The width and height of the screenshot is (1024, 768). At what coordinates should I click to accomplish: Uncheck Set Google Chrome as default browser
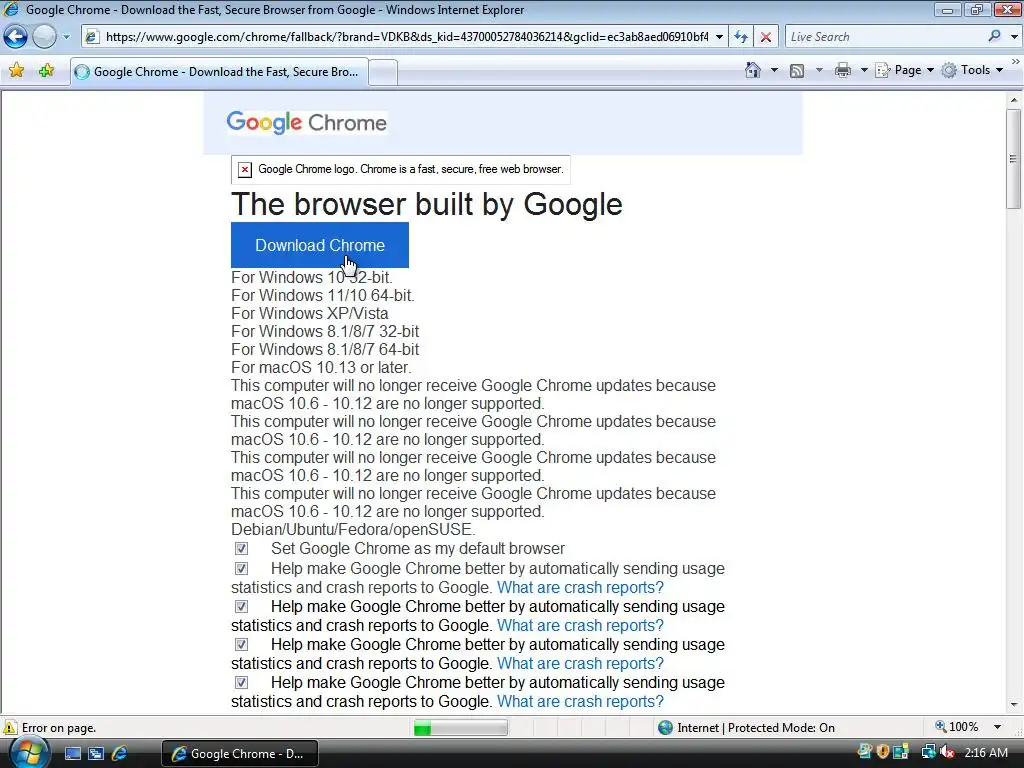[242, 549]
